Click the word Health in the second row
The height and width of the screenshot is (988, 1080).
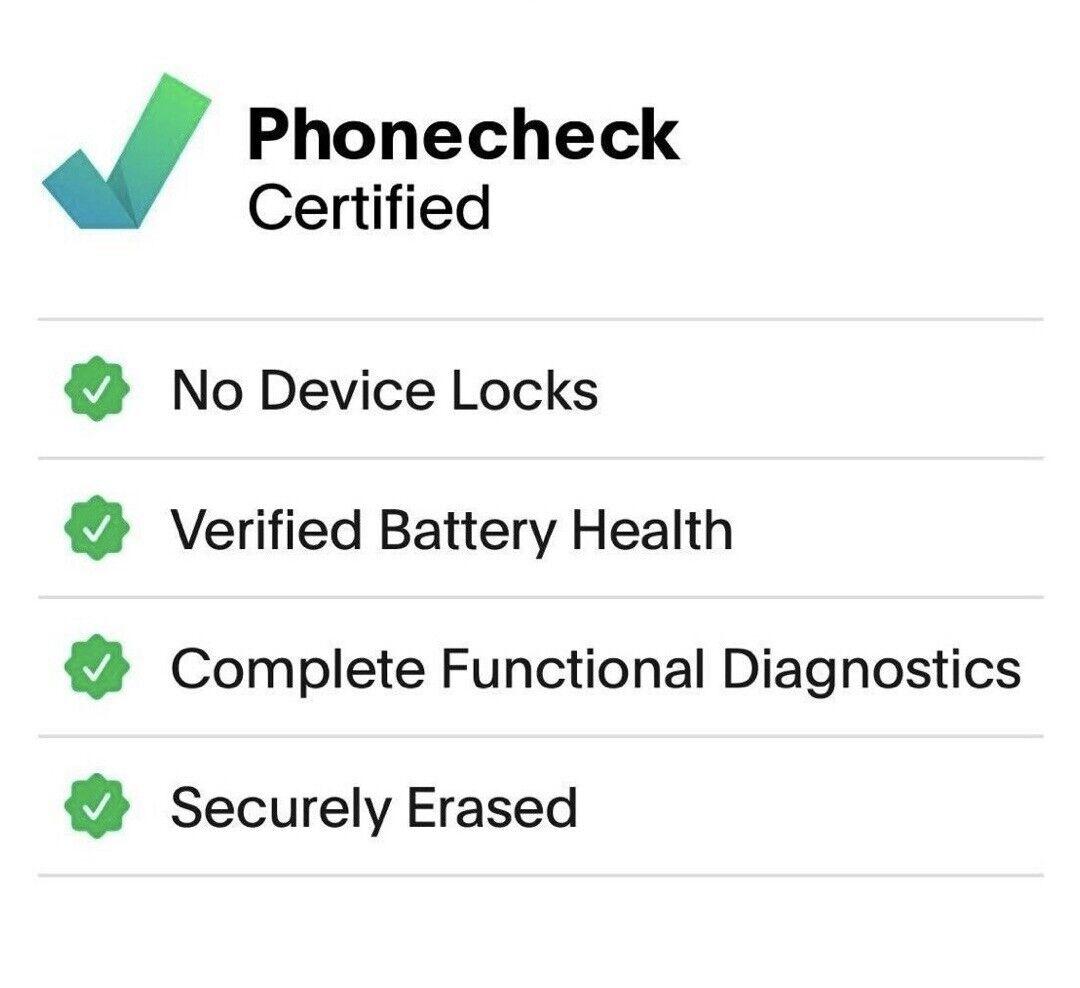coord(651,530)
